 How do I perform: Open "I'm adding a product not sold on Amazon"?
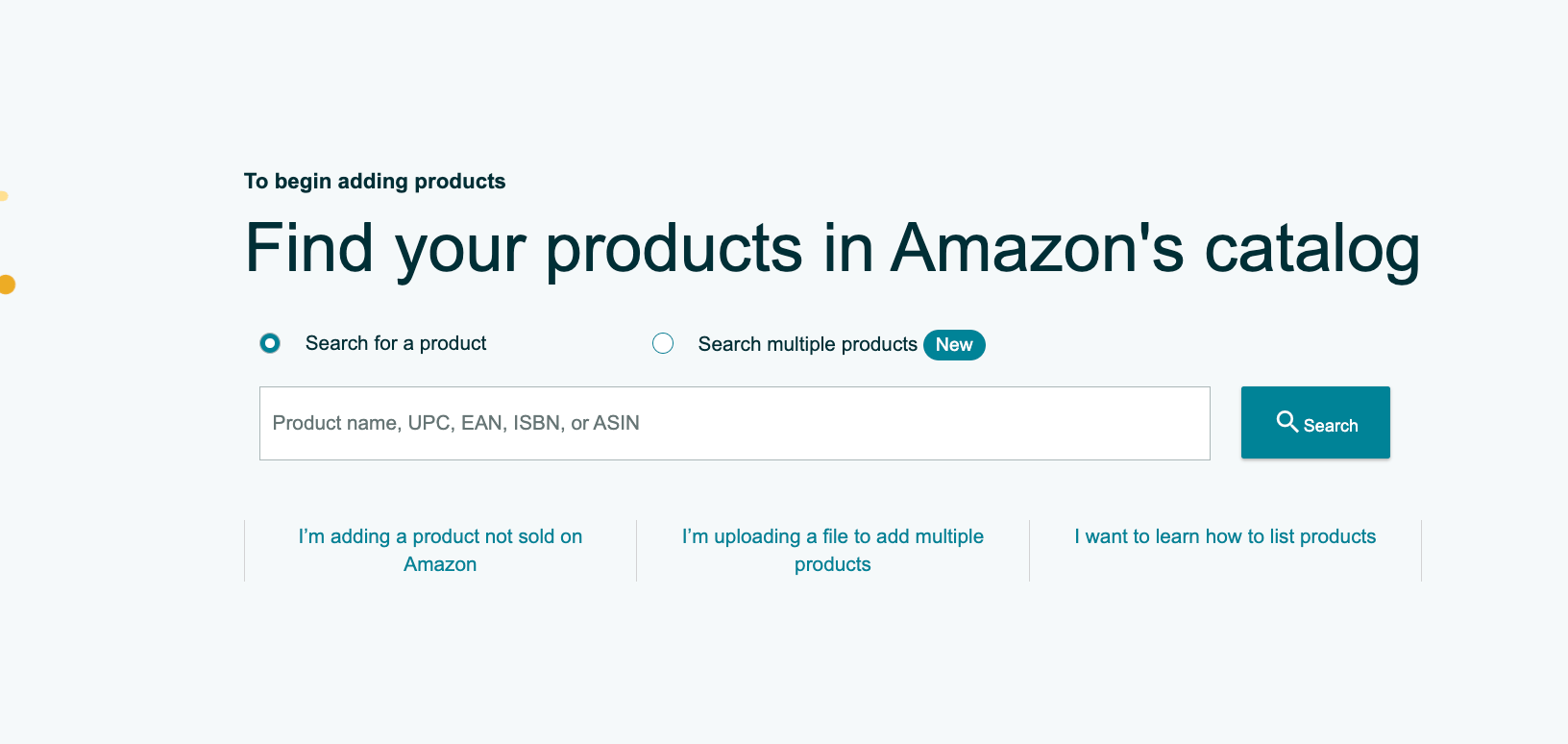(439, 550)
